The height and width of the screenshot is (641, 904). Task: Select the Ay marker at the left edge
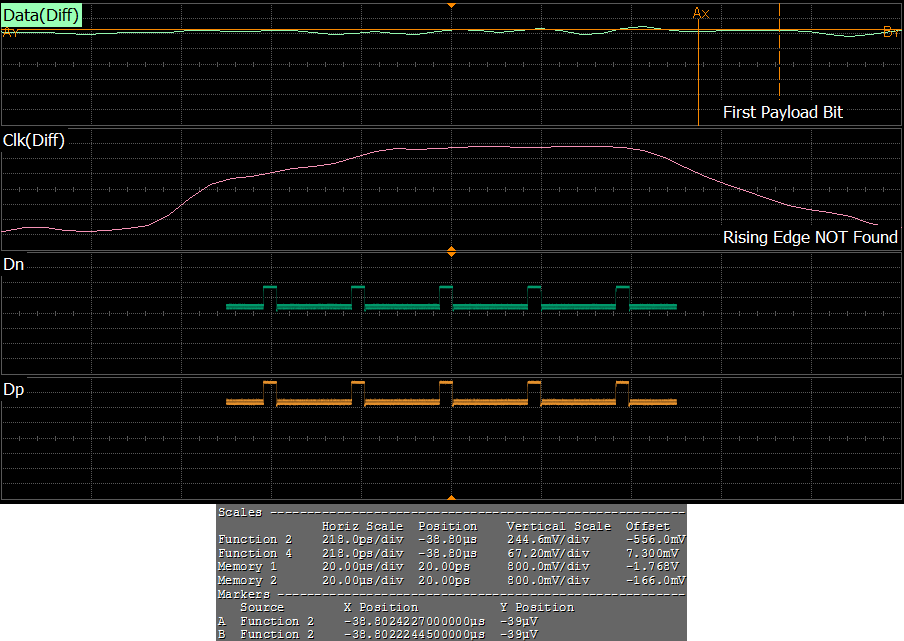pyautogui.click(x=11, y=32)
